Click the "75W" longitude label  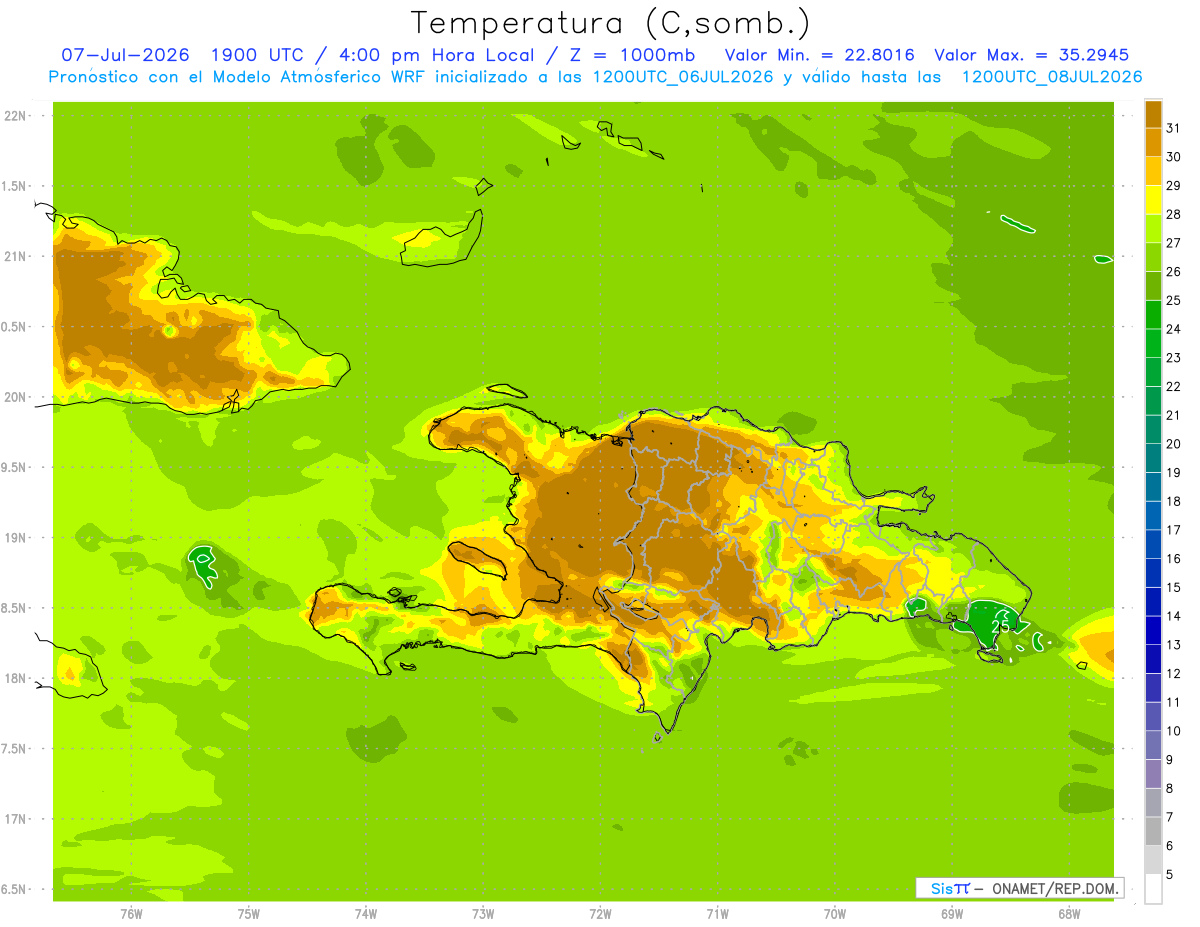248,914
